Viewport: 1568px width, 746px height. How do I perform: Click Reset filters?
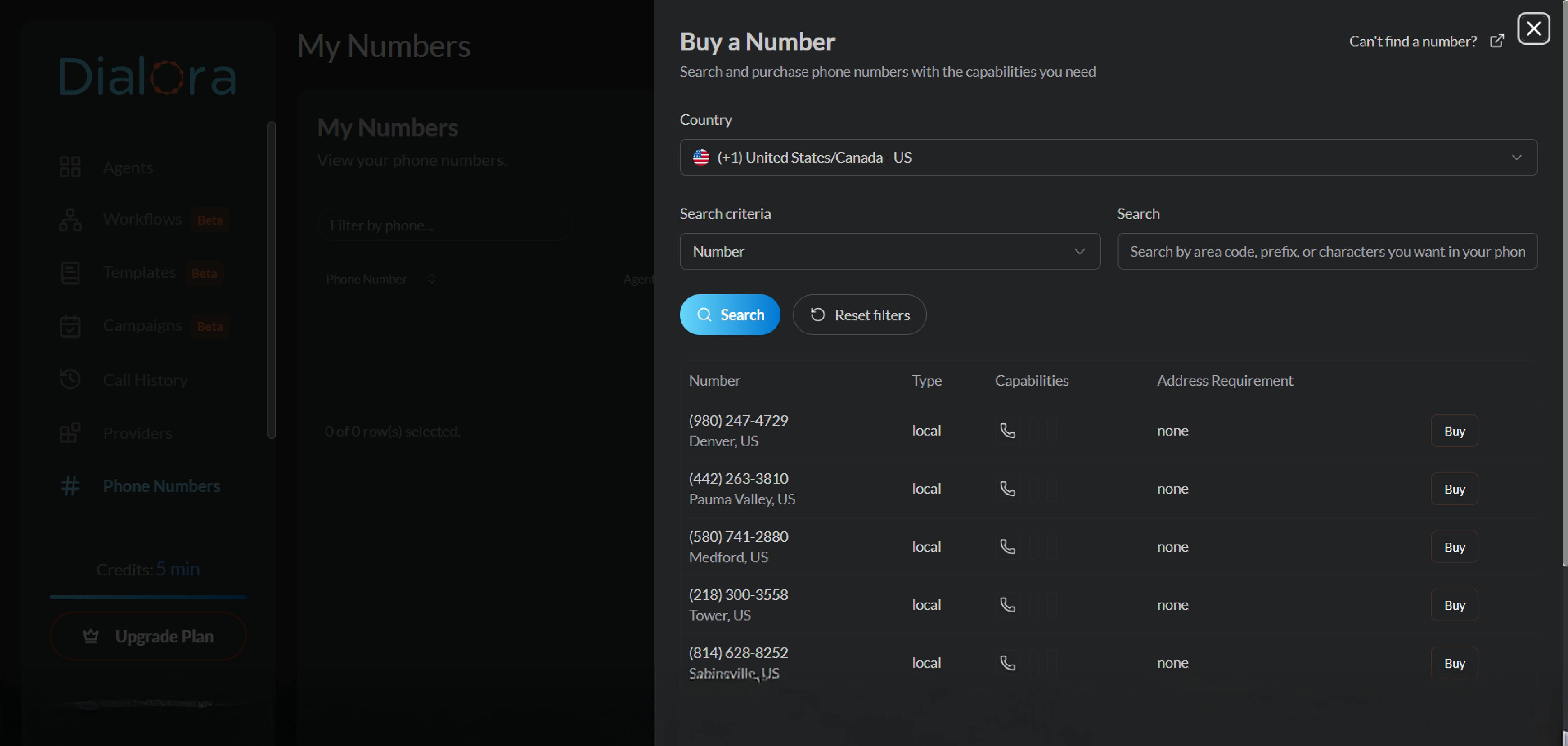coord(859,315)
